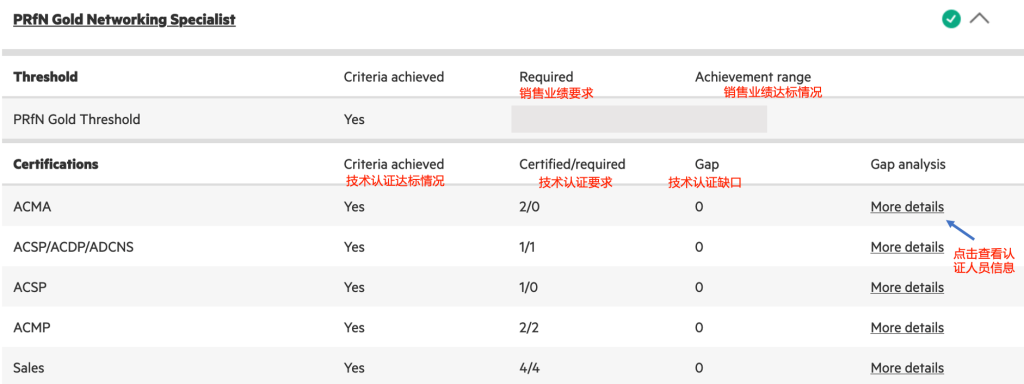This screenshot has width=1024, height=384.
Task: Select the Threshold section header
Action: tap(46, 77)
